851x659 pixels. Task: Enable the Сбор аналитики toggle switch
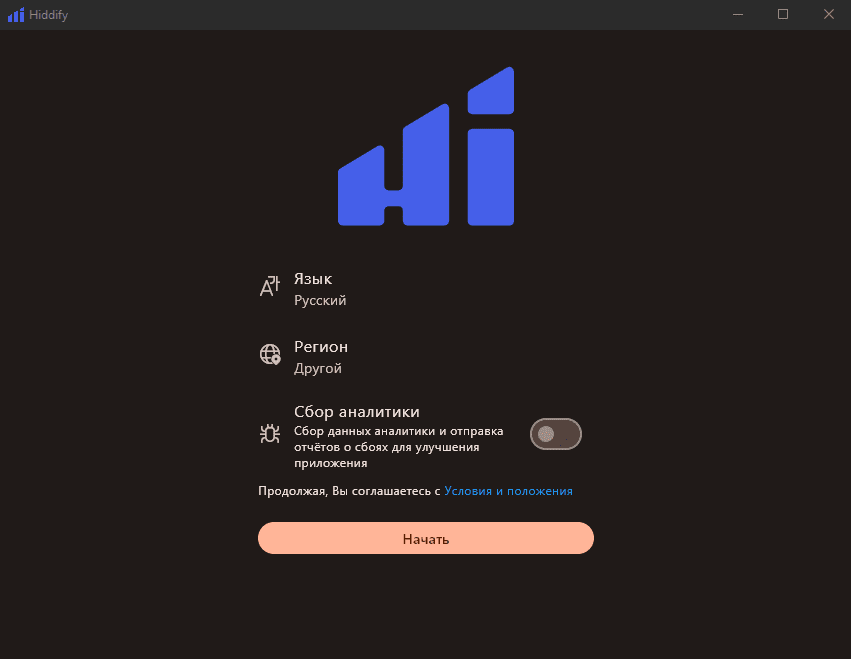tap(556, 434)
